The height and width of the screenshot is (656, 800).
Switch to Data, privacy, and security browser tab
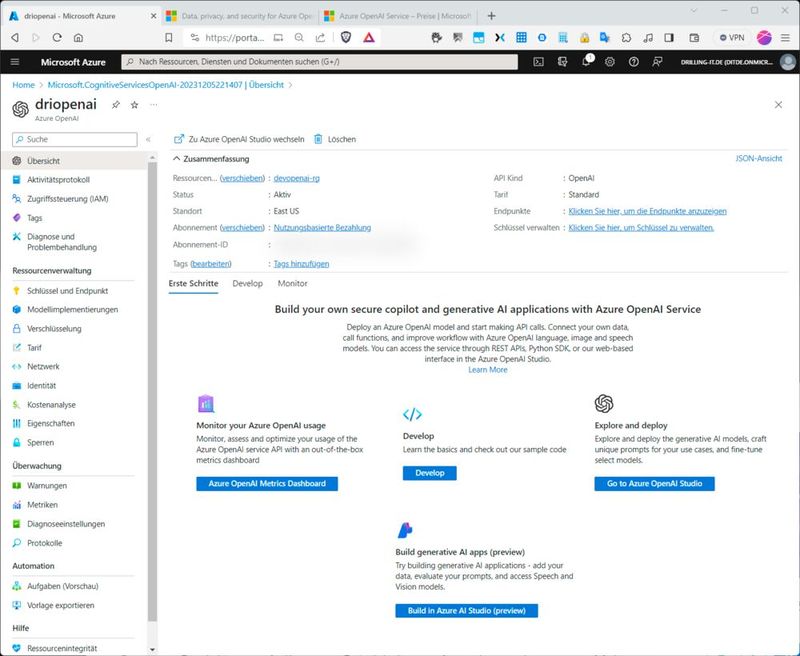240,16
